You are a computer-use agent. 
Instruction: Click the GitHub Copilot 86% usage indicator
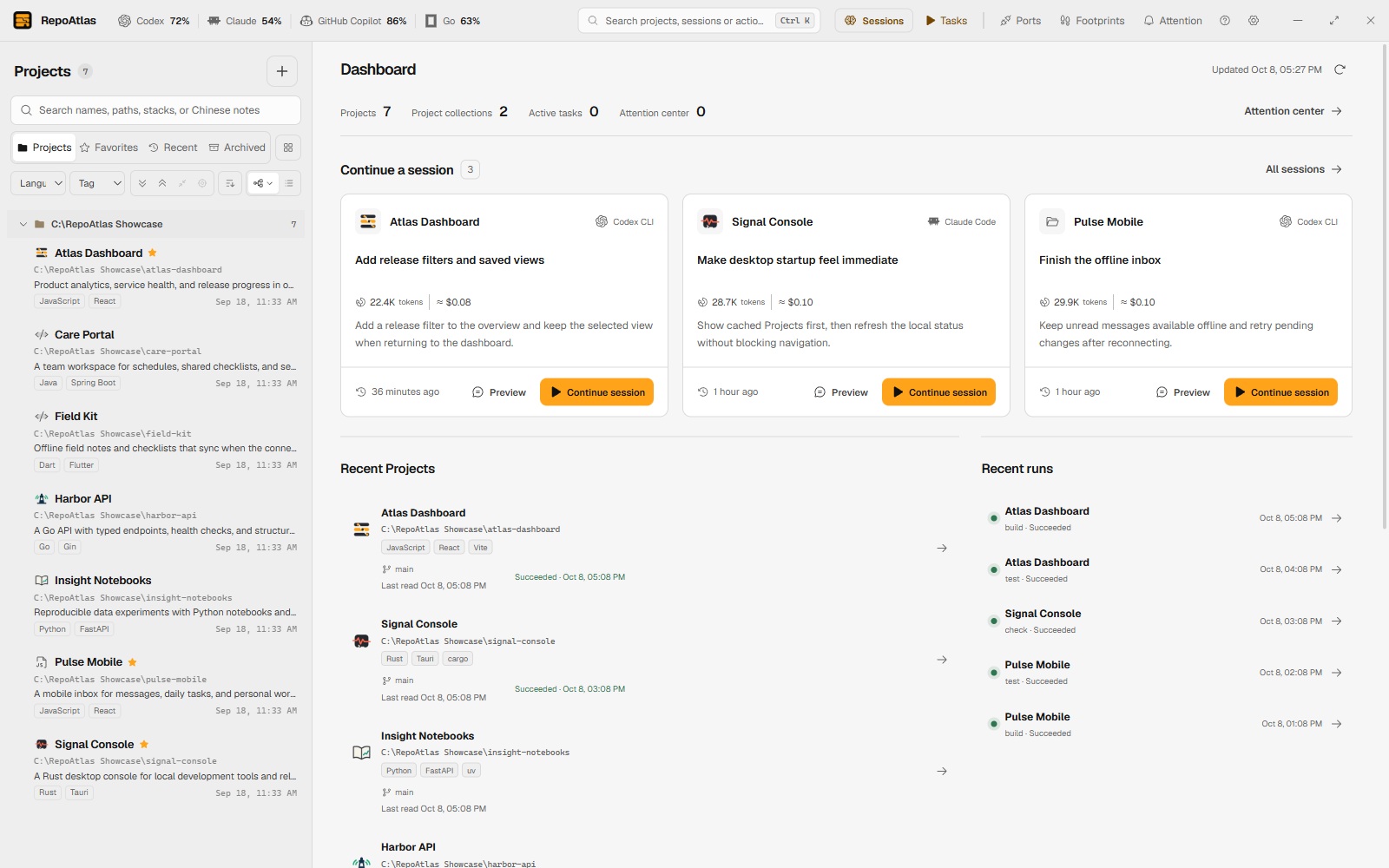[353, 21]
